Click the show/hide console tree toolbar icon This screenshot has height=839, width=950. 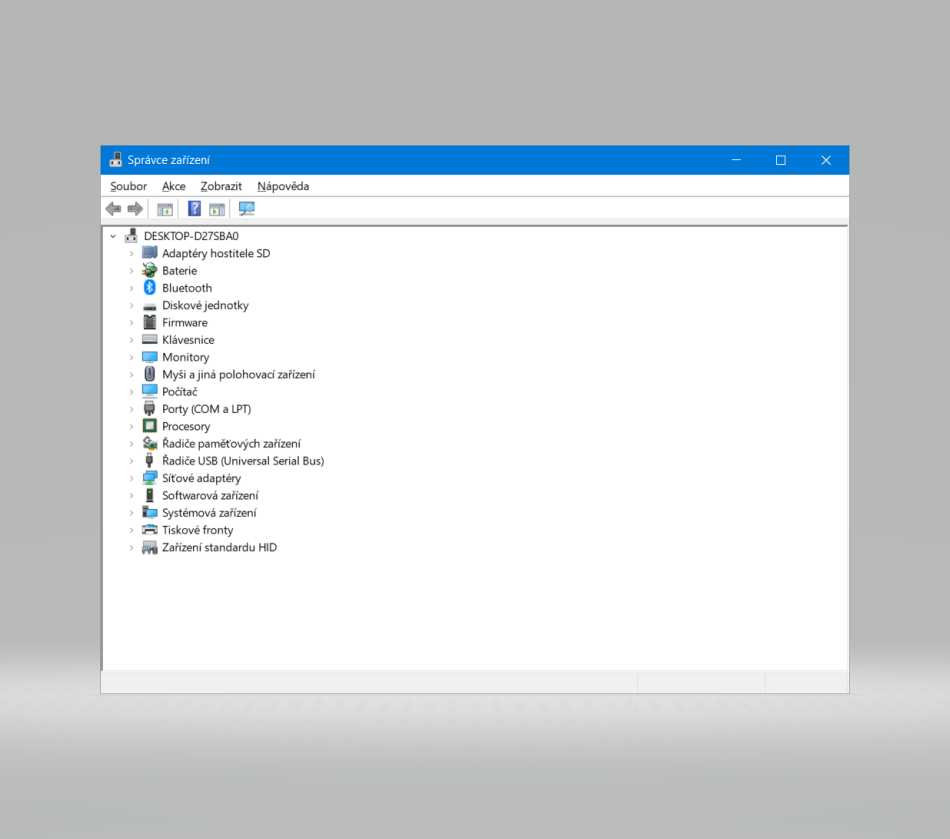(x=165, y=209)
